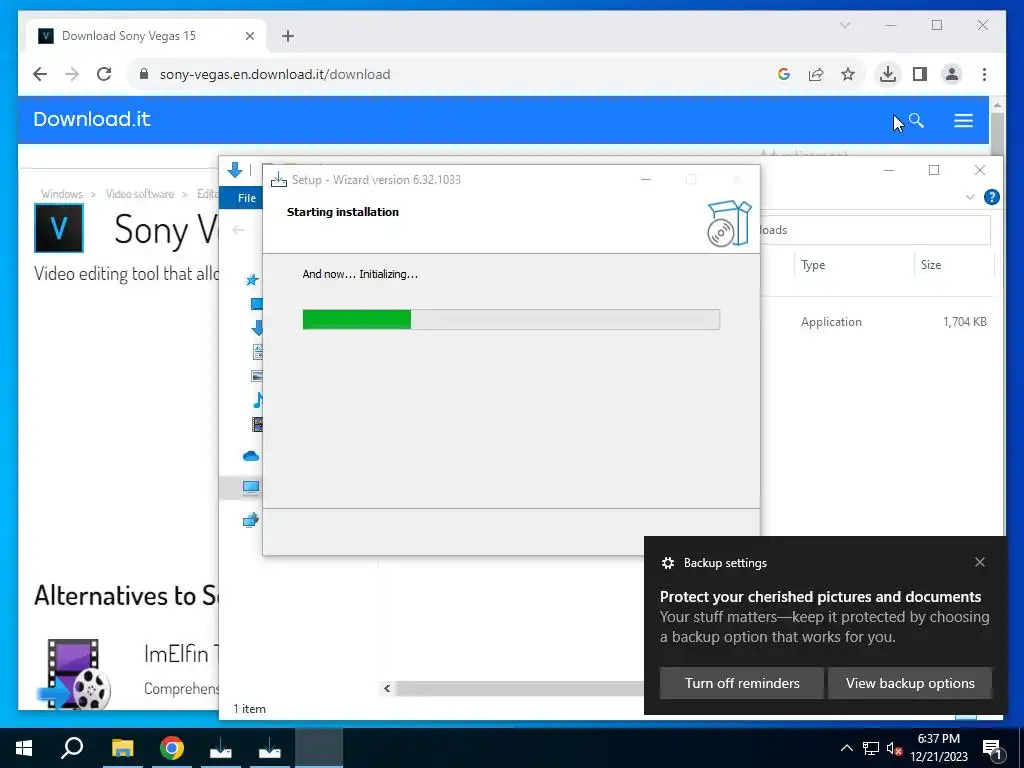Click the Explorer quick access toolbar arrow
The image size is (1024, 768).
coord(234,170)
